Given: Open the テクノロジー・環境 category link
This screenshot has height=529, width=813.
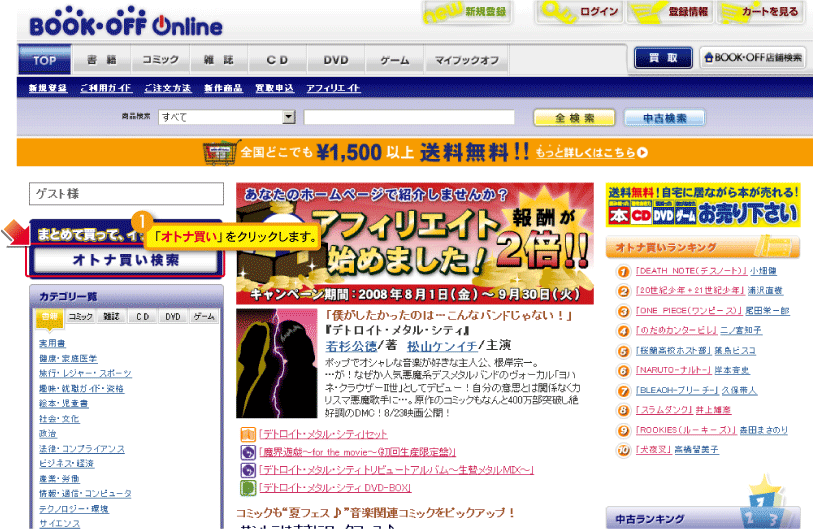Looking at the screenshot, I should click(x=74, y=509).
